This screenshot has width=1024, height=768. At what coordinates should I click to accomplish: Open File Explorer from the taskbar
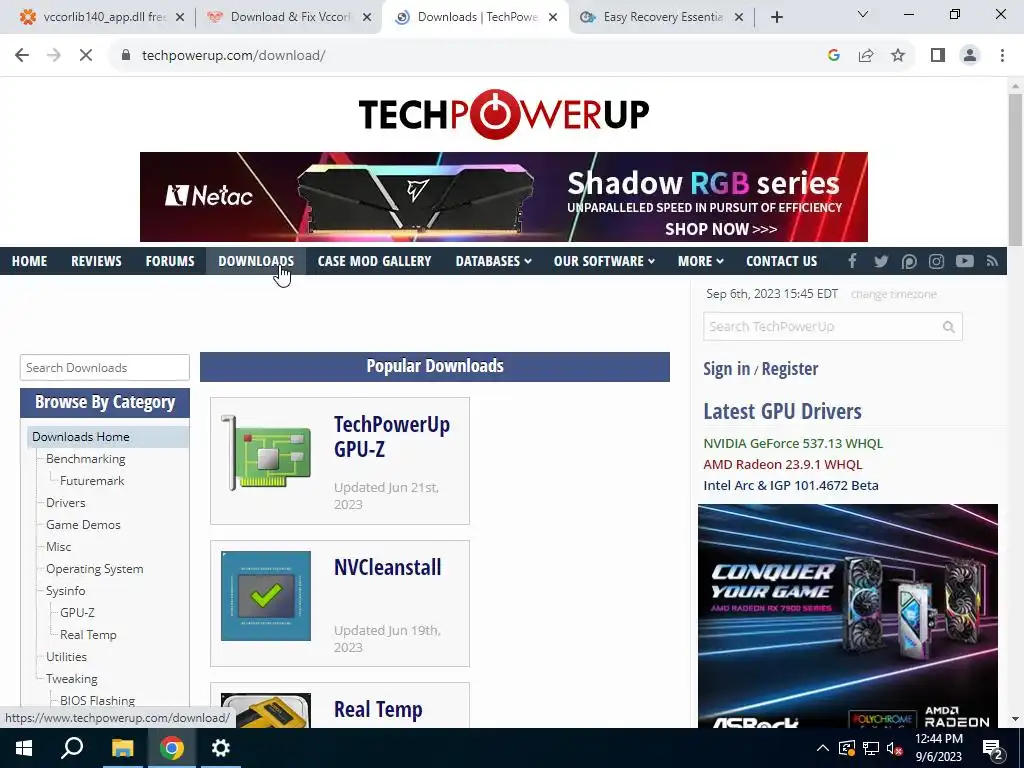pos(122,748)
